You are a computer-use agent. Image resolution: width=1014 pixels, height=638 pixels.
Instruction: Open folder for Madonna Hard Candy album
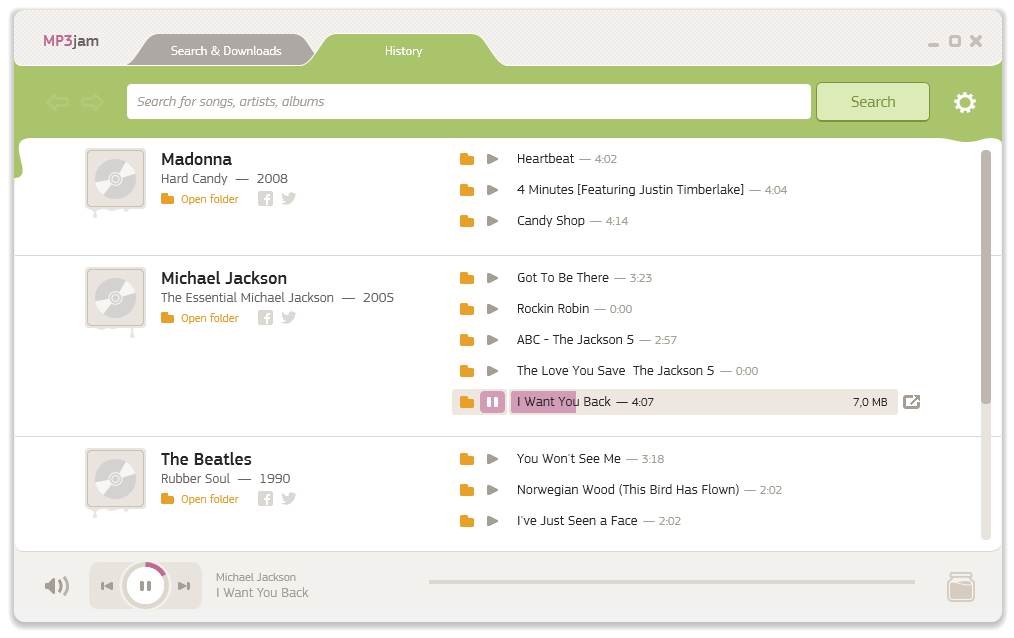pos(200,199)
